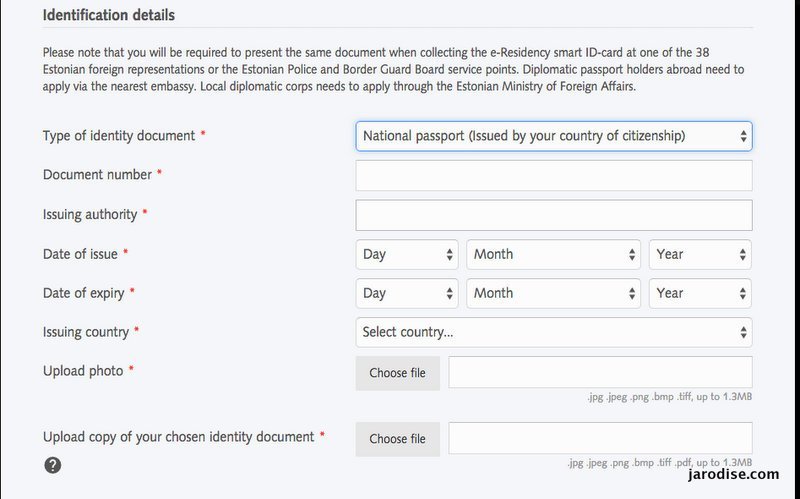The image size is (800, 499).
Task: Click the Upload photo file name box
Action: (x=600, y=372)
